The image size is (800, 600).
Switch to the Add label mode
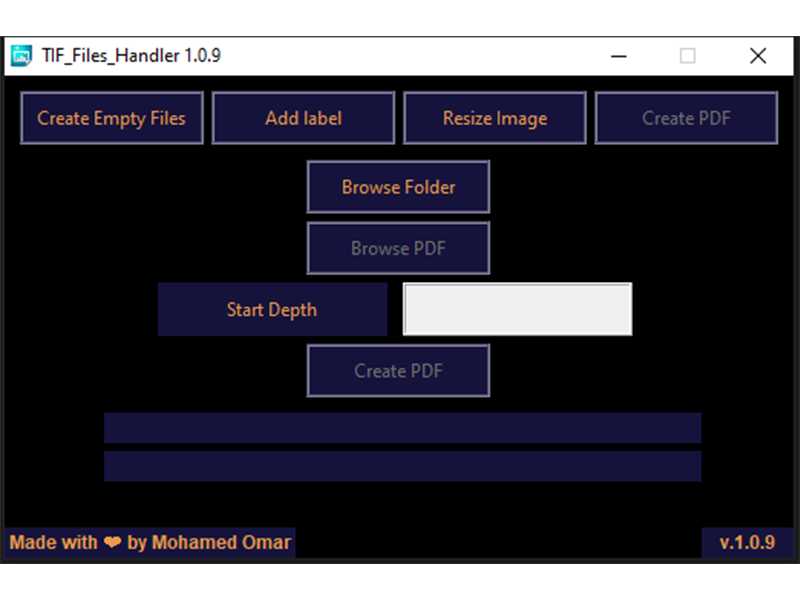(x=303, y=118)
